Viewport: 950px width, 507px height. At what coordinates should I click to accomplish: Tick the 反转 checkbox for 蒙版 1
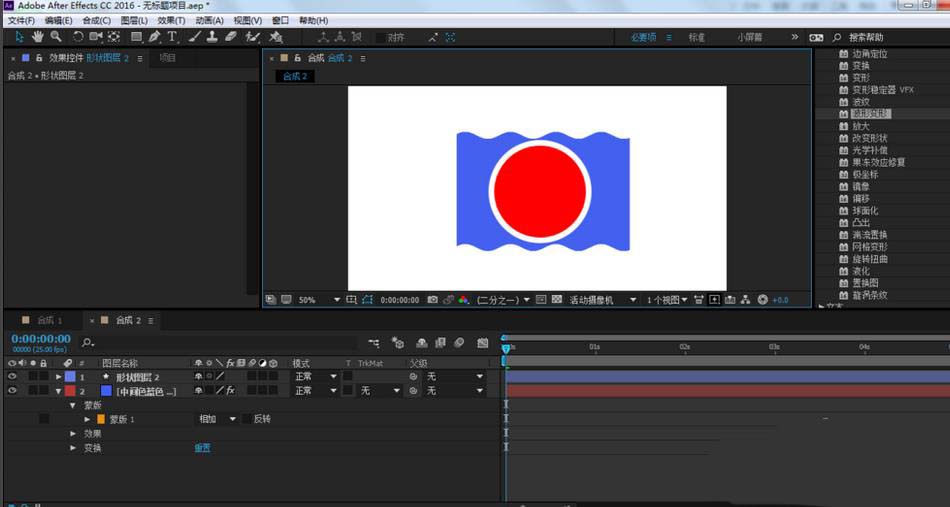click(247, 419)
